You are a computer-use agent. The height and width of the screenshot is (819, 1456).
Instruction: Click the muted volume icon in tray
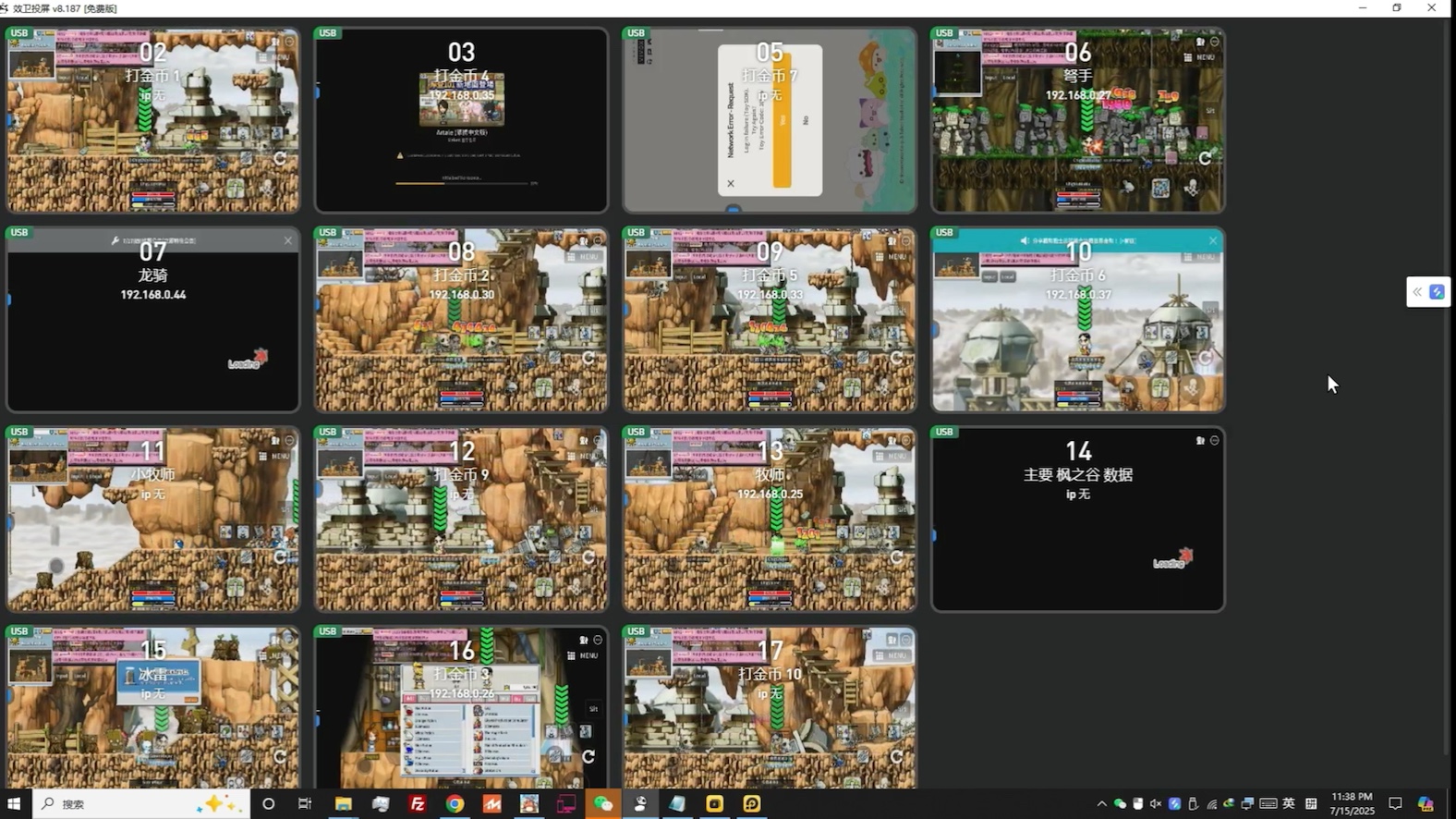point(1156,804)
